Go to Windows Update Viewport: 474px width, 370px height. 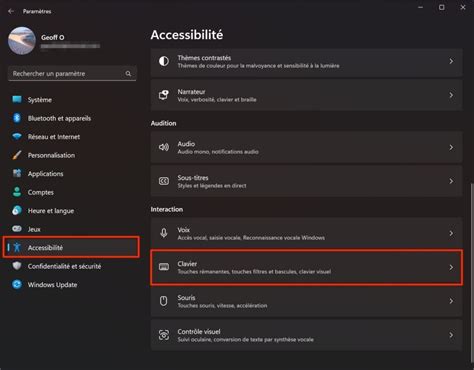pos(52,285)
